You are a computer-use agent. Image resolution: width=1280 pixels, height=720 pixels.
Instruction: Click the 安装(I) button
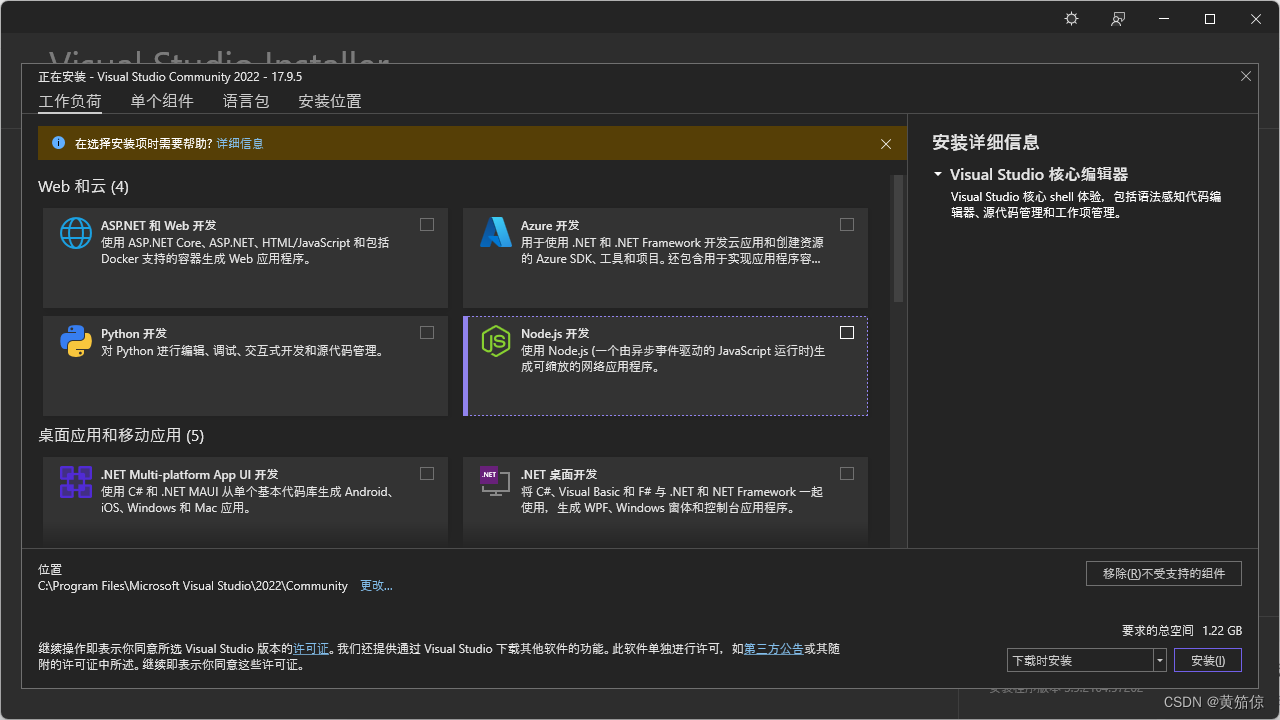pos(1208,660)
